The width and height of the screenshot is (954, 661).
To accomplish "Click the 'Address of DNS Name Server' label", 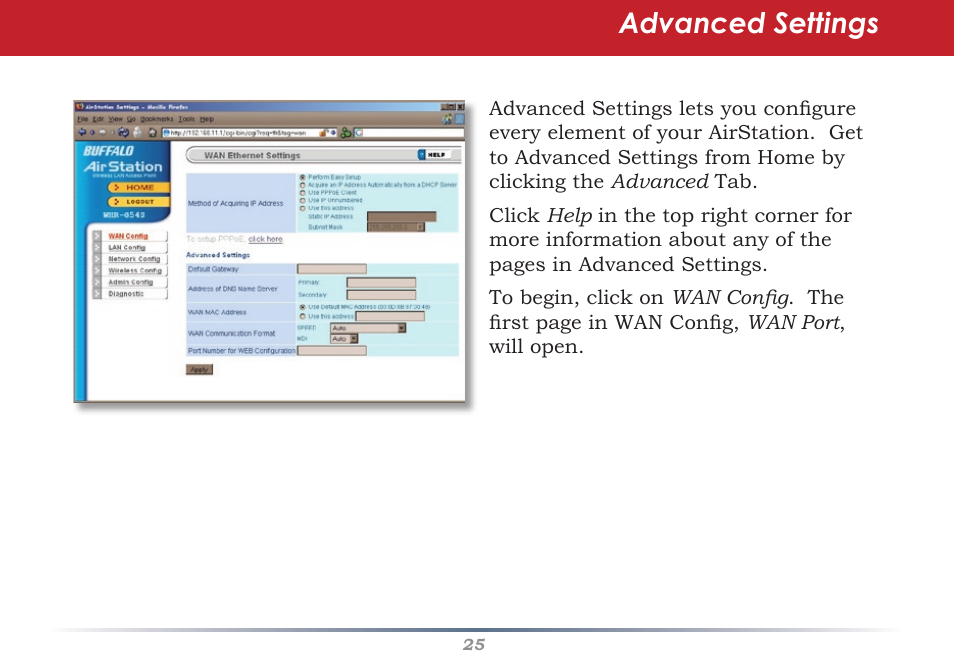I will tap(232, 289).
